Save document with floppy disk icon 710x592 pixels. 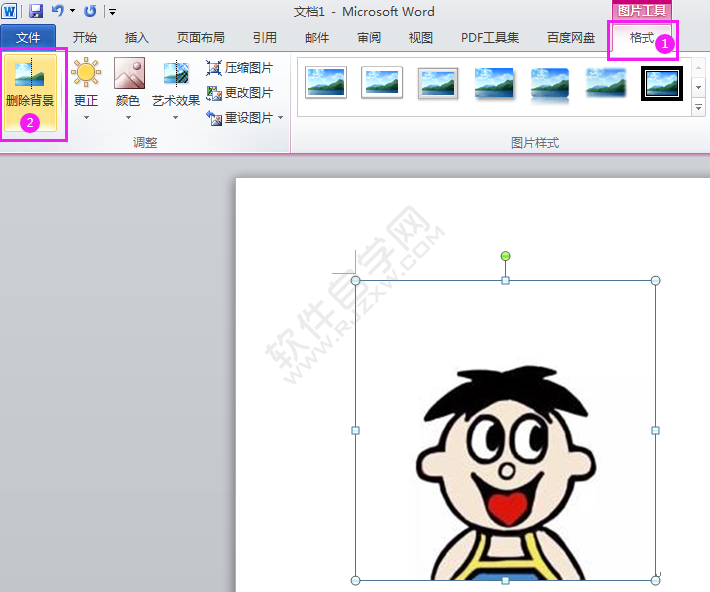(36, 11)
